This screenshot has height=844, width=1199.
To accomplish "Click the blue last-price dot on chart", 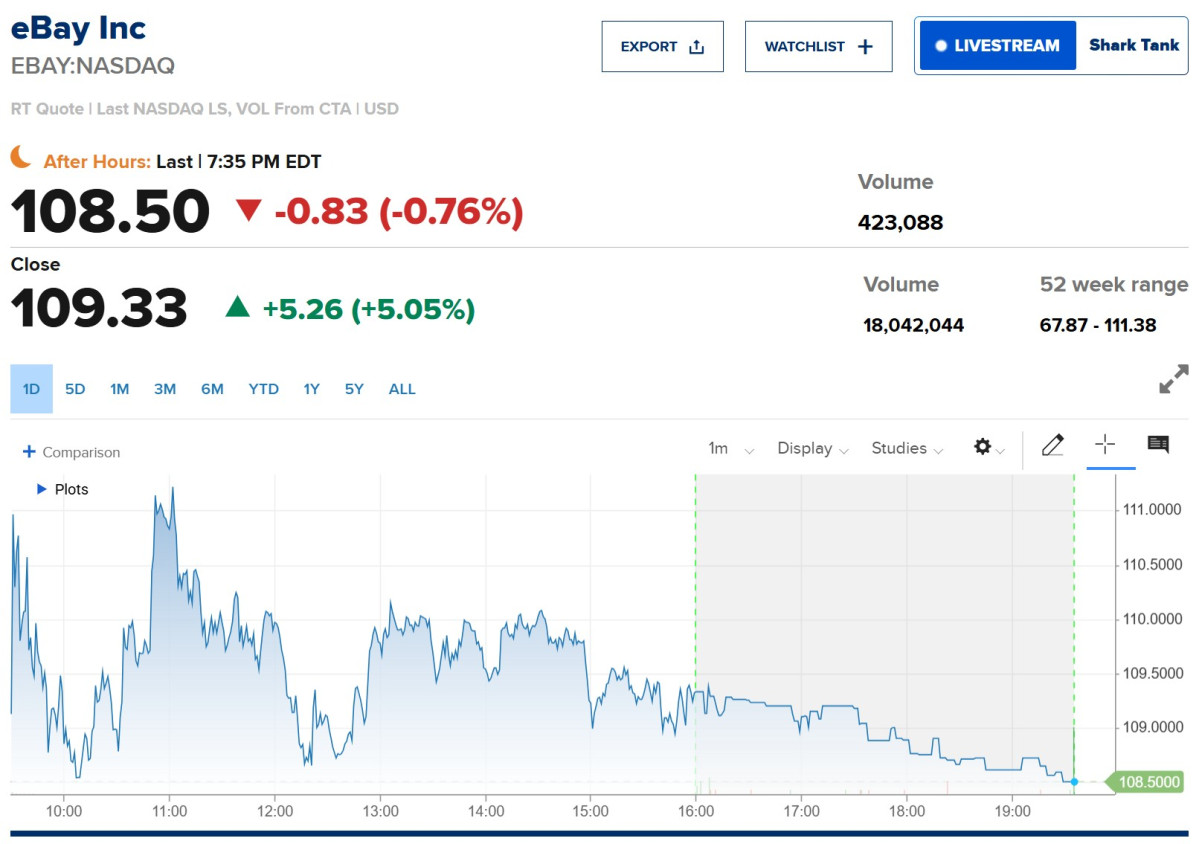I will [1074, 782].
